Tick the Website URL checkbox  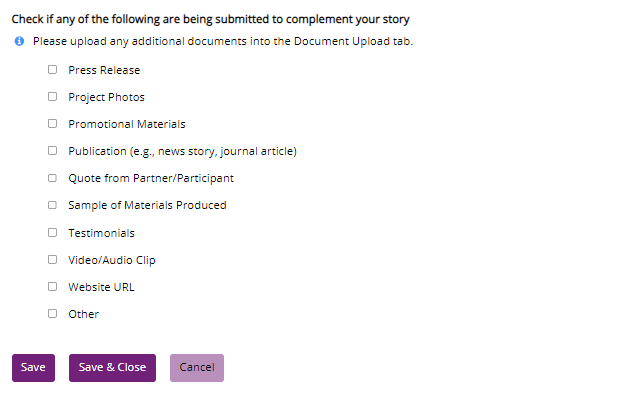(52, 286)
